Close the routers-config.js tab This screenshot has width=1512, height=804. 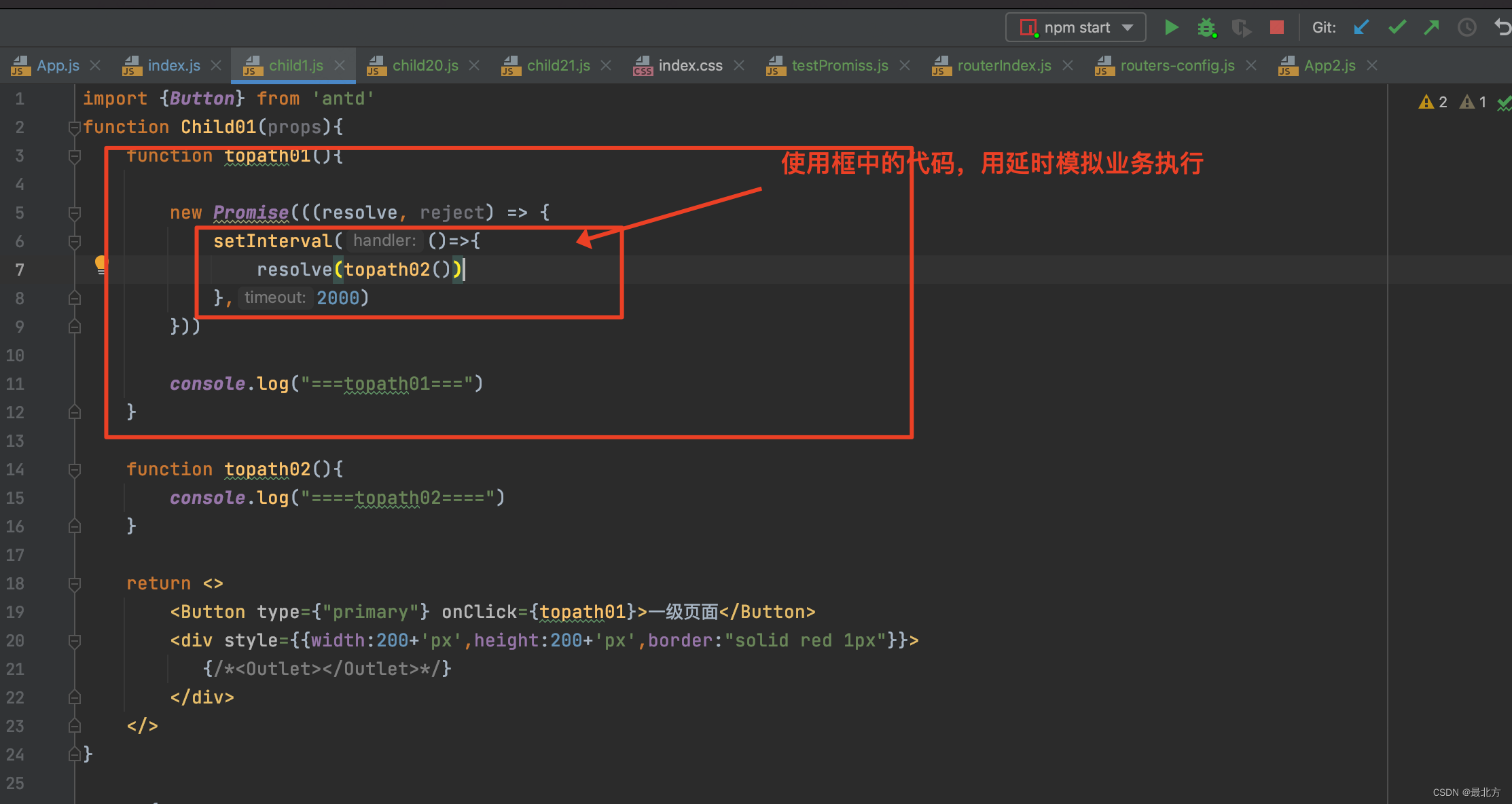pyautogui.click(x=1251, y=65)
